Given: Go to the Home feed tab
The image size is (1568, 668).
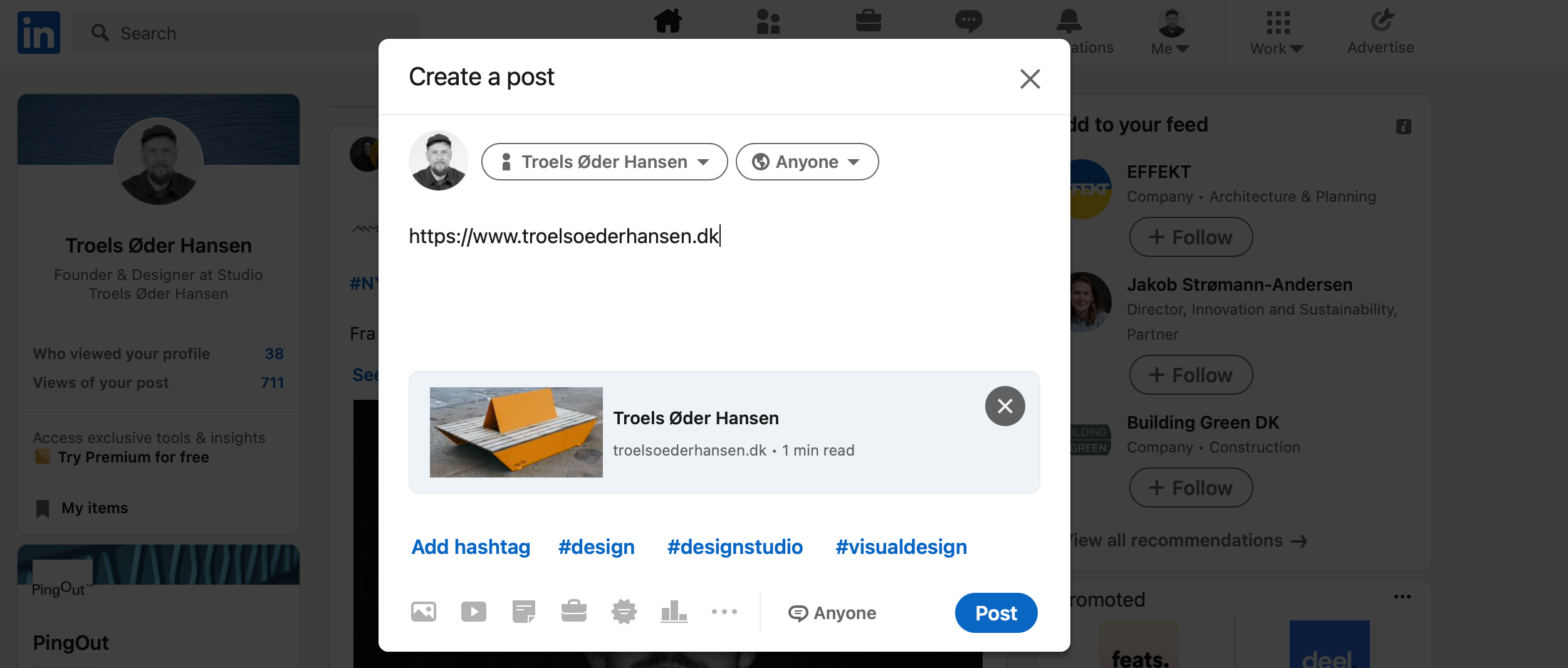Looking at the screenshot, I should click(668, 21).
